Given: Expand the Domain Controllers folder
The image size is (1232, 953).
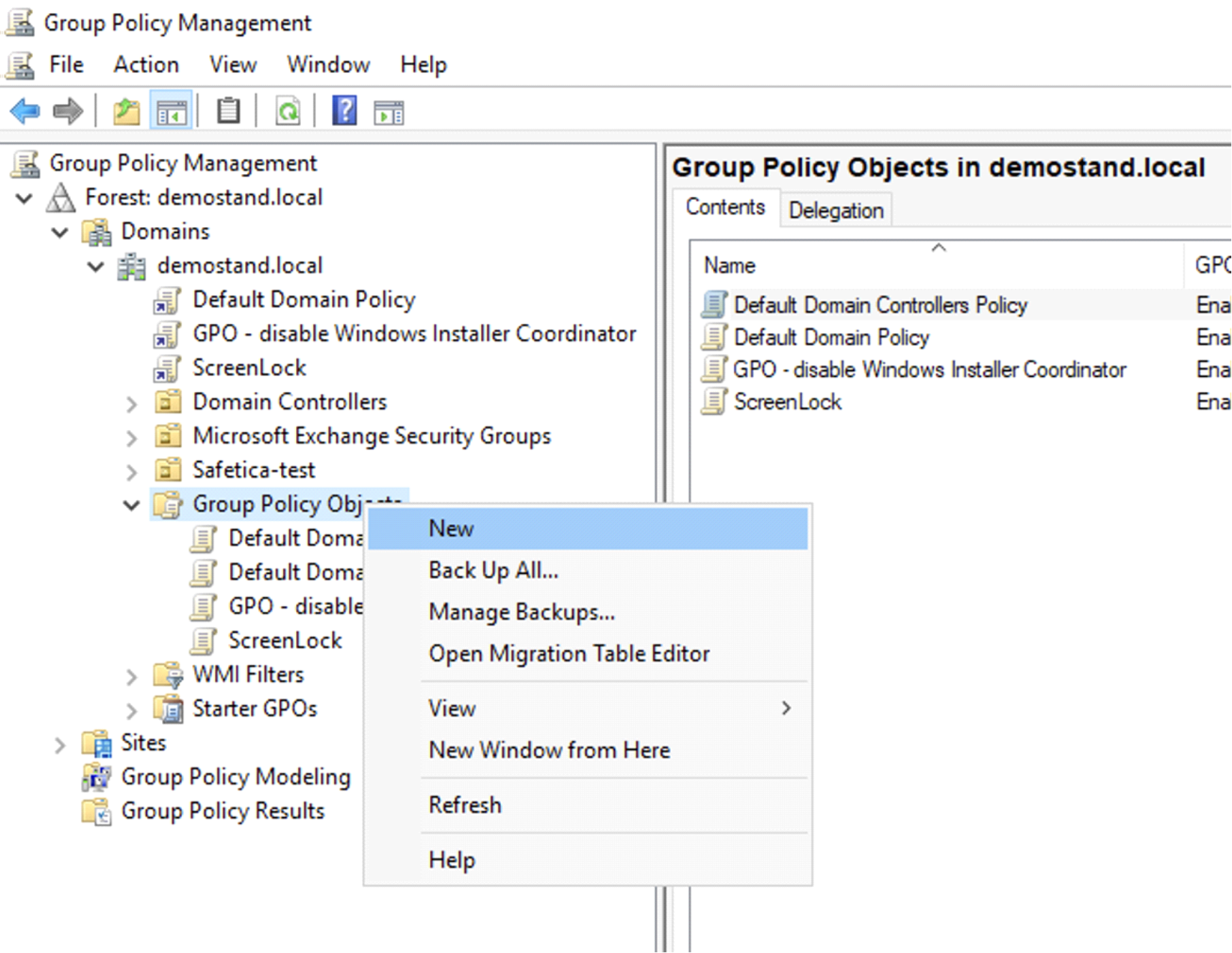Looking at the screenshot, I should pos(131,403).
